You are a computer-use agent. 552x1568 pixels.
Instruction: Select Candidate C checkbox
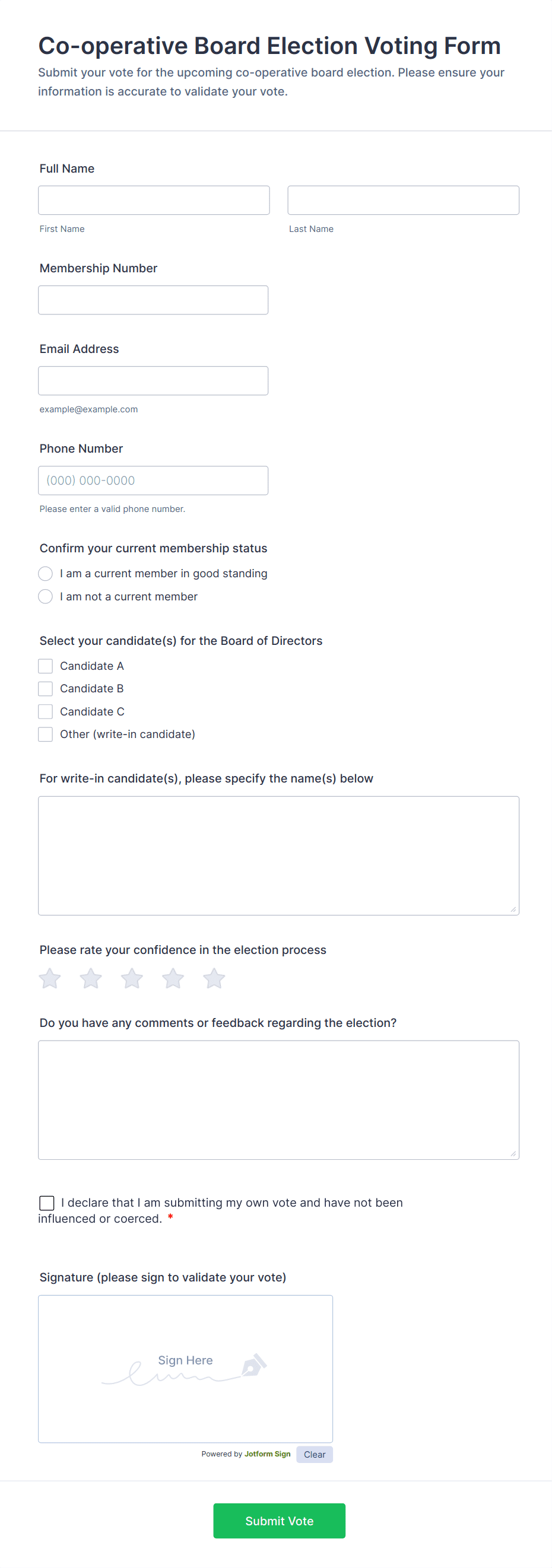(x=46, y=711)
